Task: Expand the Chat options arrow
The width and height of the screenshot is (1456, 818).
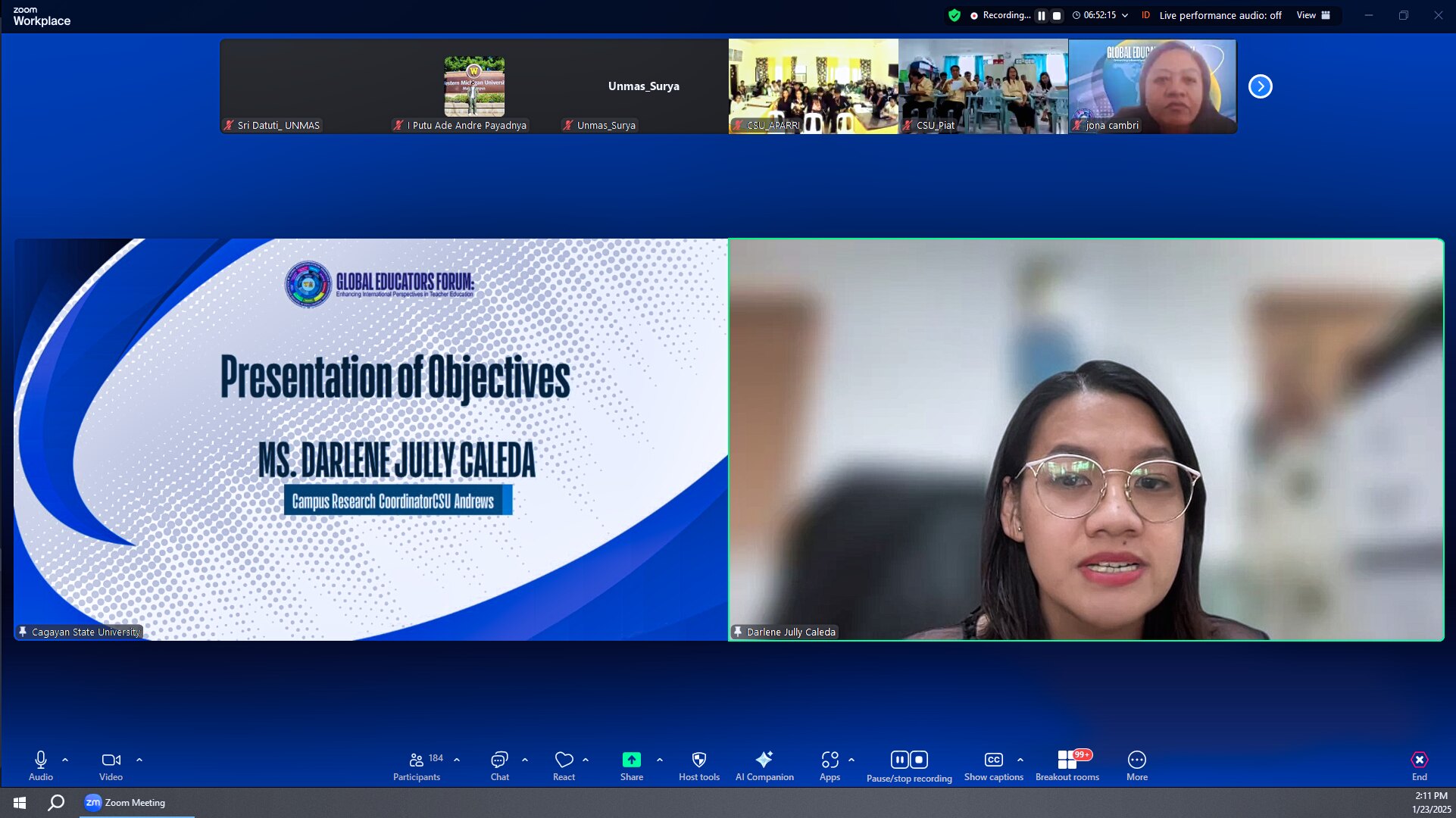Action: (525, 760)
